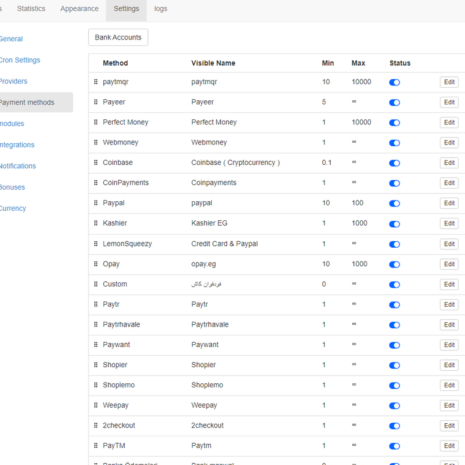Edit the Weepay payment method

click(x=449, y=405)
